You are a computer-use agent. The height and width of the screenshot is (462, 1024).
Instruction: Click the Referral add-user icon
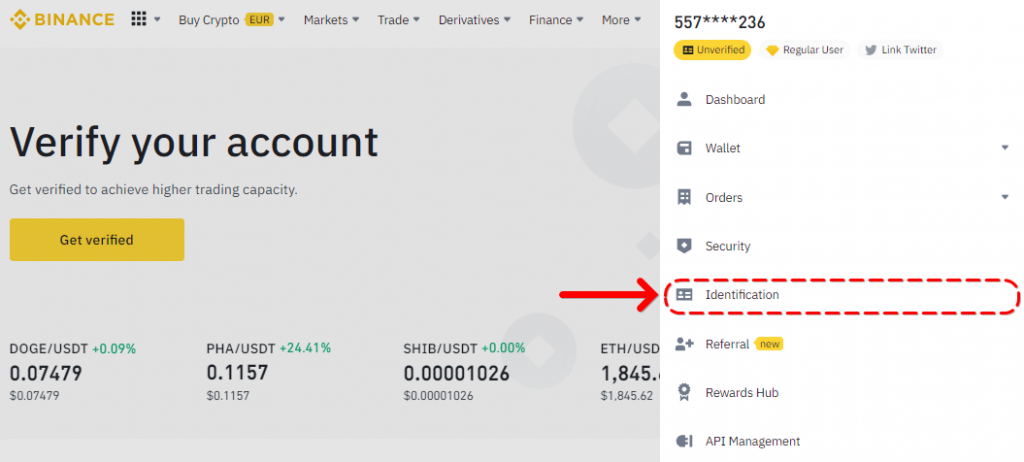684,344
